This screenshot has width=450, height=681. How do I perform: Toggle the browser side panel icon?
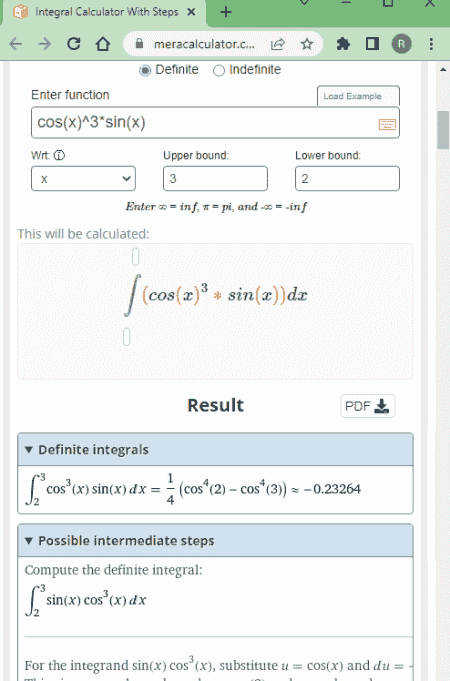tap(372, 44)
